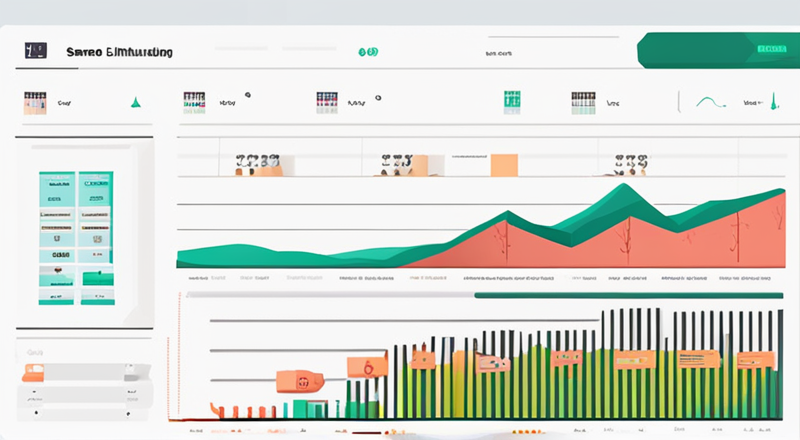Viewport: 800px width, 440px height.
Task: Open the solid green grid icon in toolbar
Action: tap(512, 102)
